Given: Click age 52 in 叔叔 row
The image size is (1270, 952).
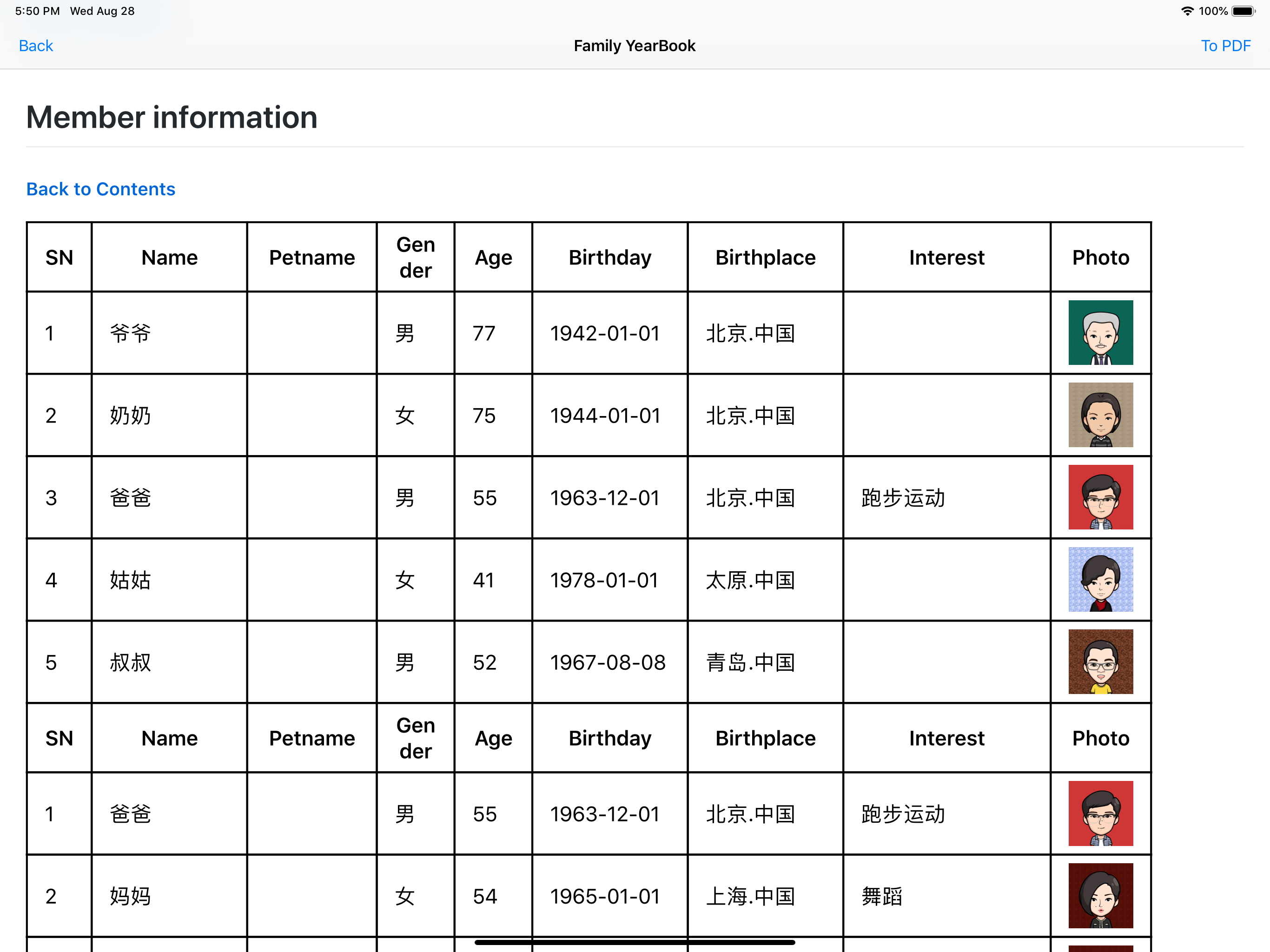Looking at the screenshot, I should (x=484, y=662).
